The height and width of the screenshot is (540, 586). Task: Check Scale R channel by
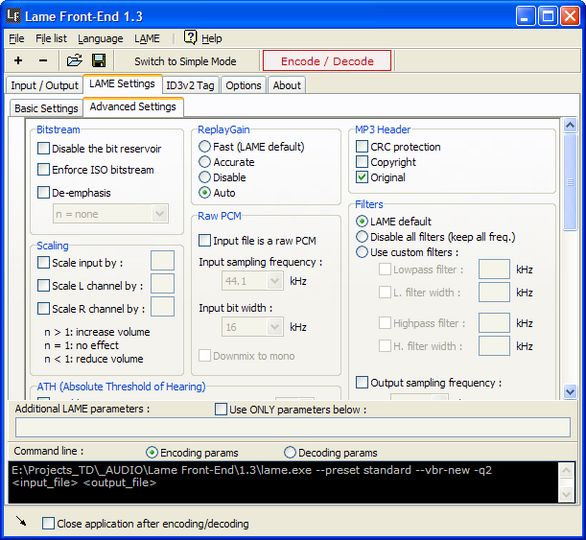[43, 309]
